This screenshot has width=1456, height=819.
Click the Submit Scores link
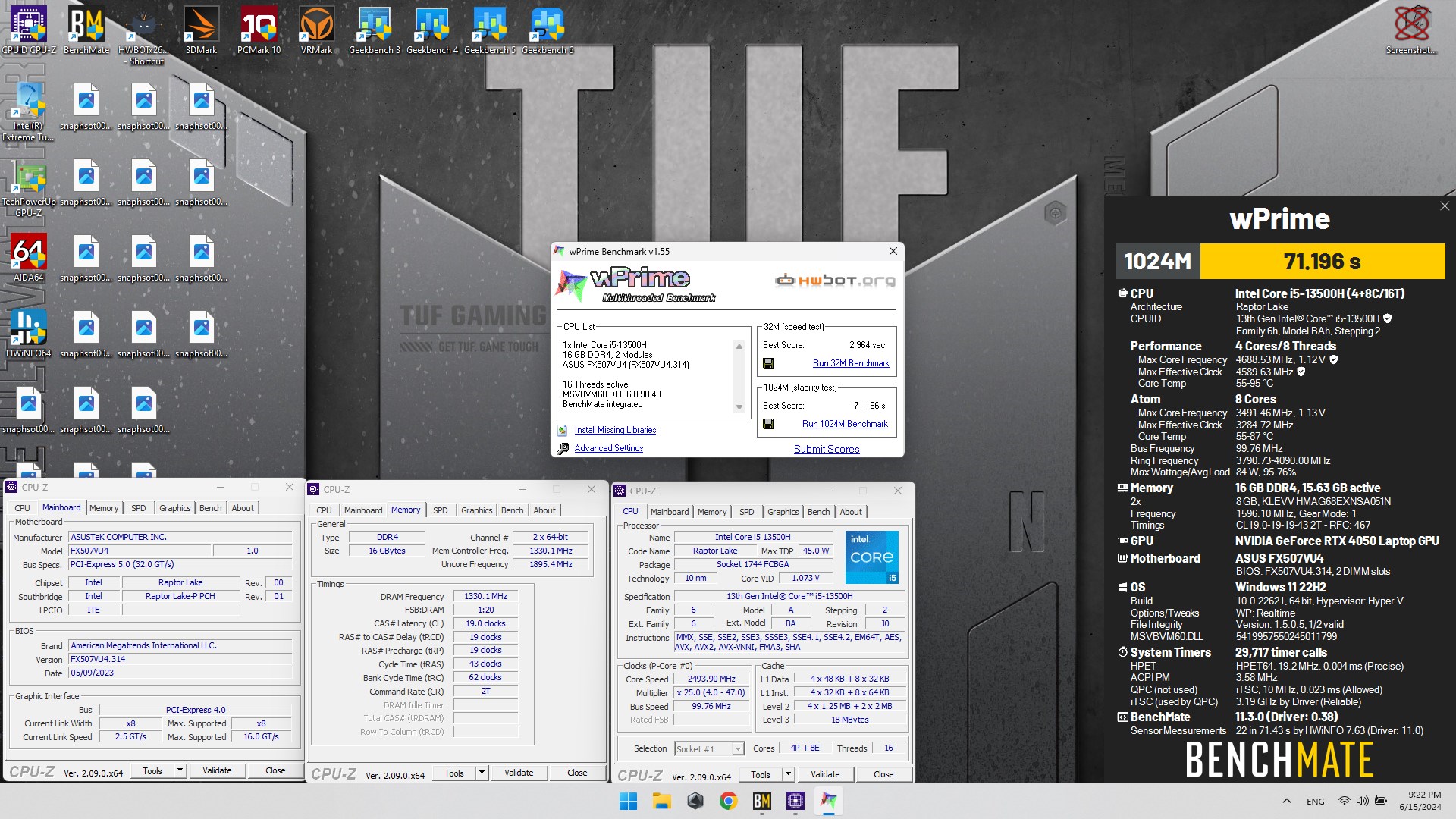(x=827, y=449)
